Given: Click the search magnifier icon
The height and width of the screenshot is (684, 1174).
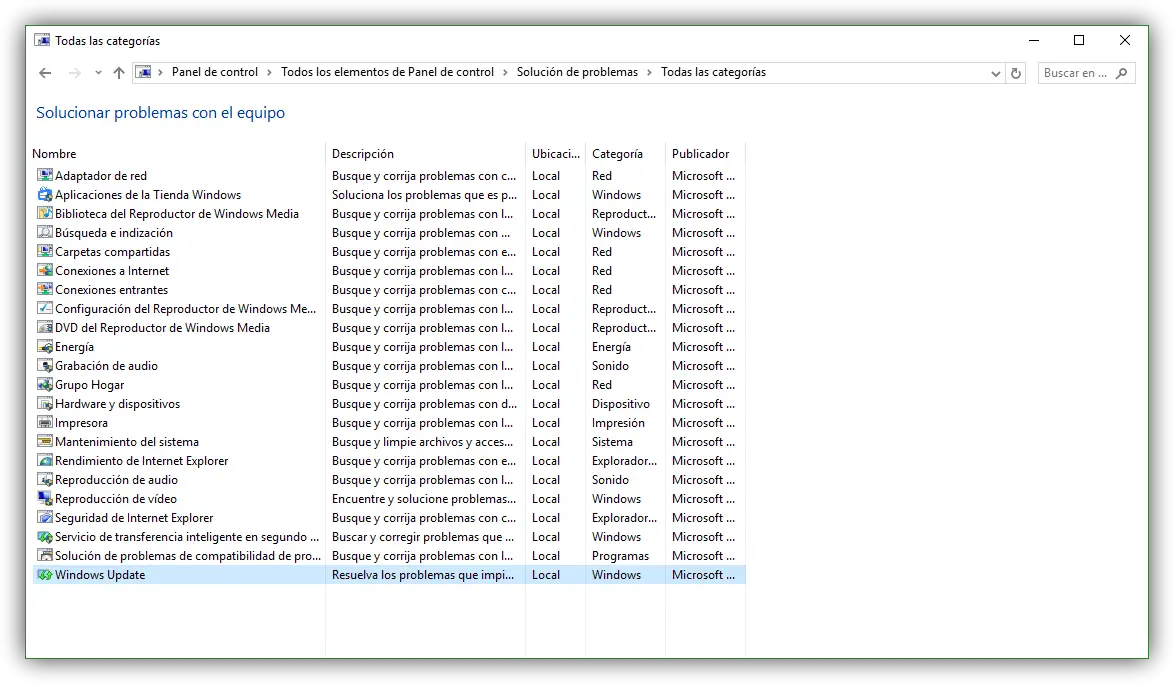Looking at the screenshot, I should 1121,73.
